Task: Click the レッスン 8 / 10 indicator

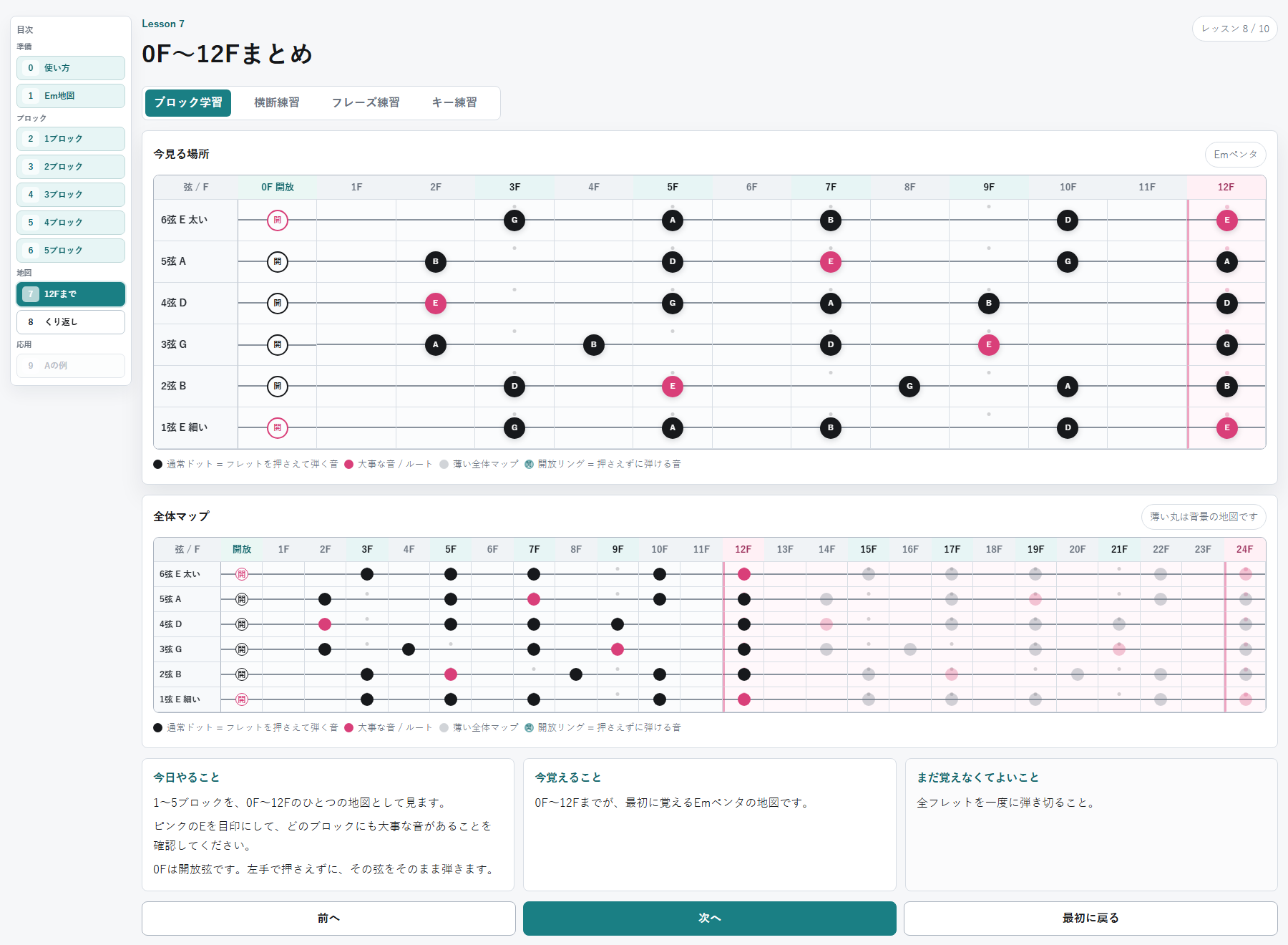Action: 1235,29
